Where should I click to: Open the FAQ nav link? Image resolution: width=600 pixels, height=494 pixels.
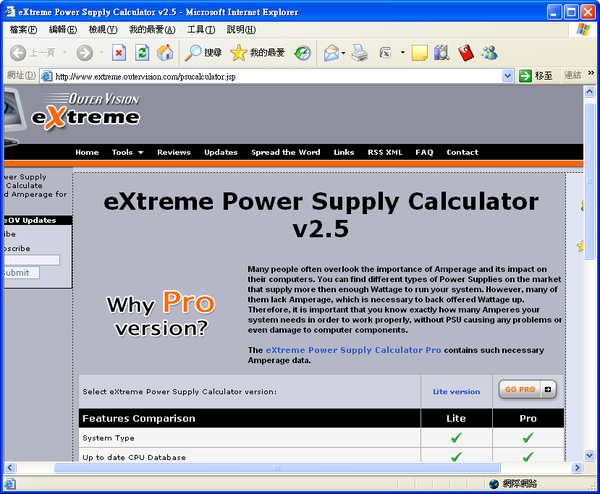[424, 152]
